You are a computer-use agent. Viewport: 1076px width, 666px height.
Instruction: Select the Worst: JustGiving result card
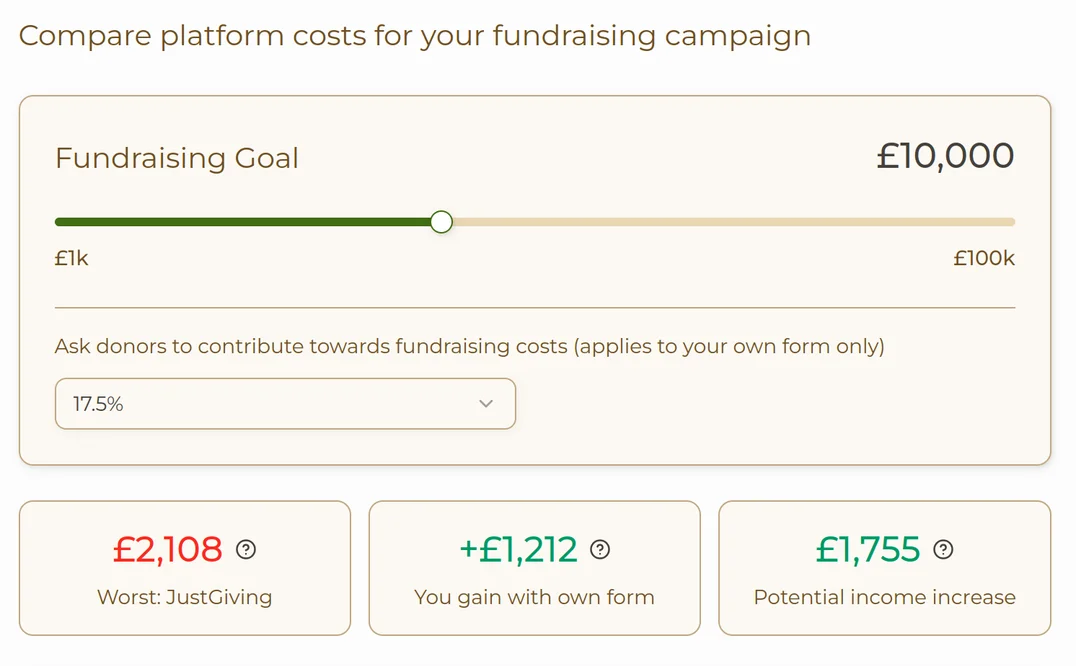(184, 568)
